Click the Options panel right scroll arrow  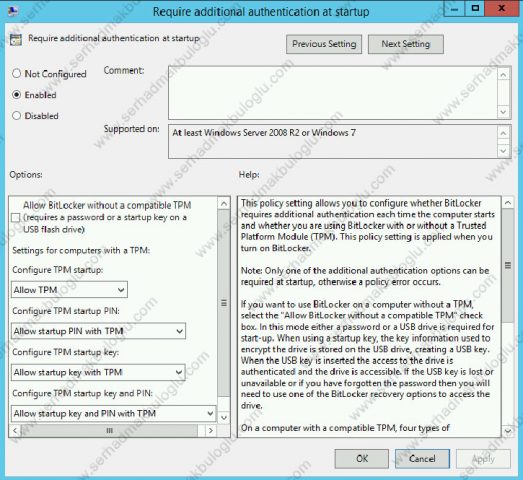point(210,431)
